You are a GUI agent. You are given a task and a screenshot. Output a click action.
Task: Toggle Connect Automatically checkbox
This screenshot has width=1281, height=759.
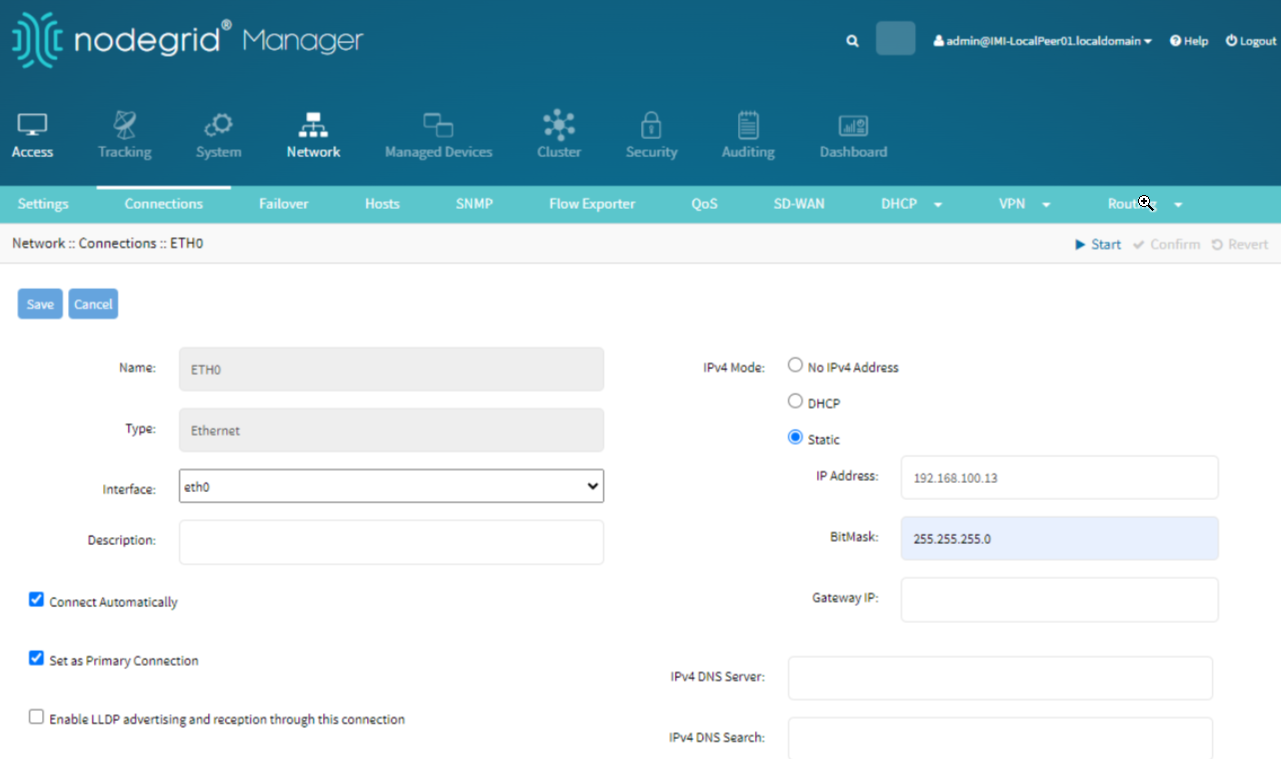pos(36,600)
